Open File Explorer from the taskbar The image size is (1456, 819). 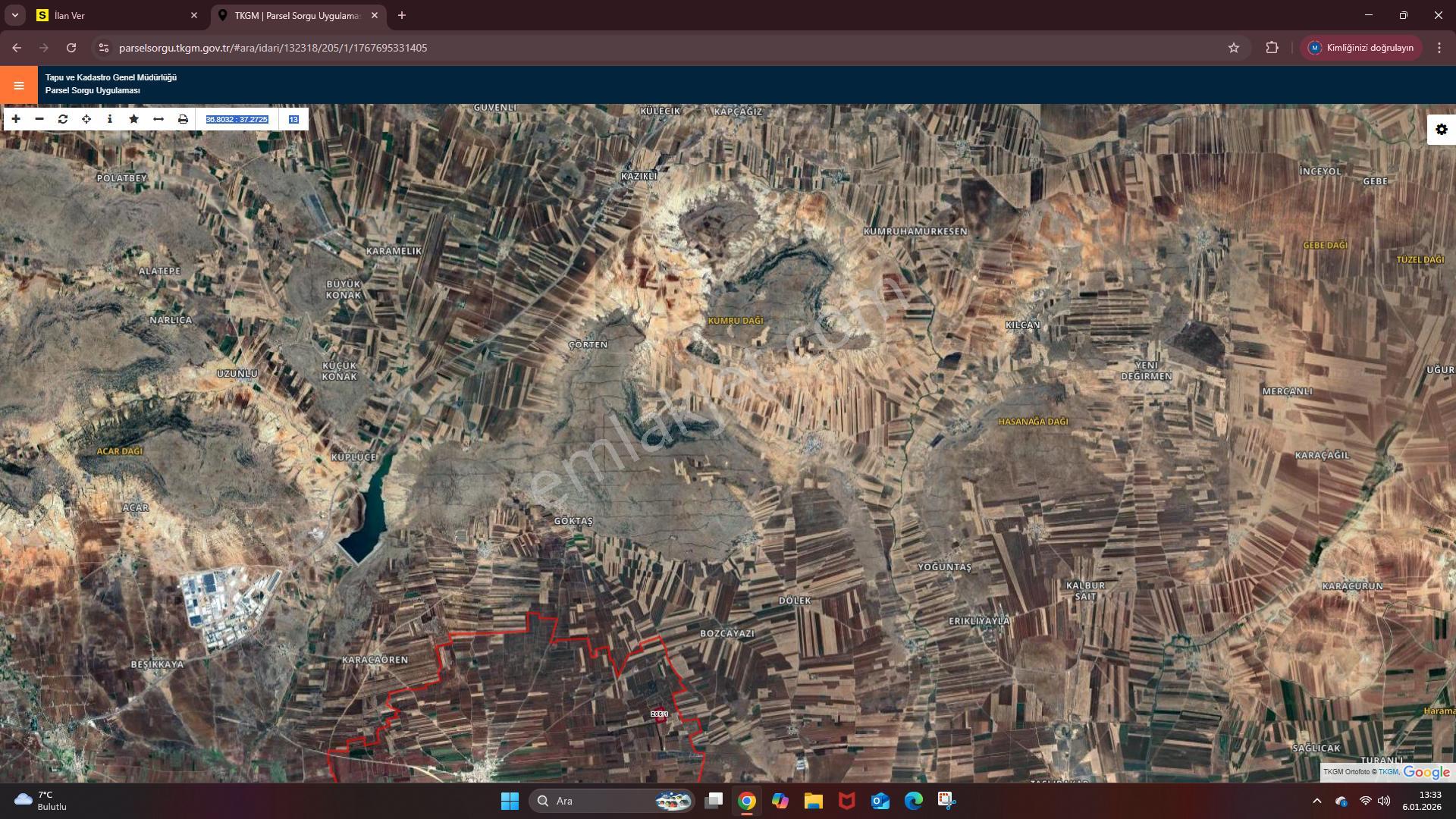click(x=814, y=801)
